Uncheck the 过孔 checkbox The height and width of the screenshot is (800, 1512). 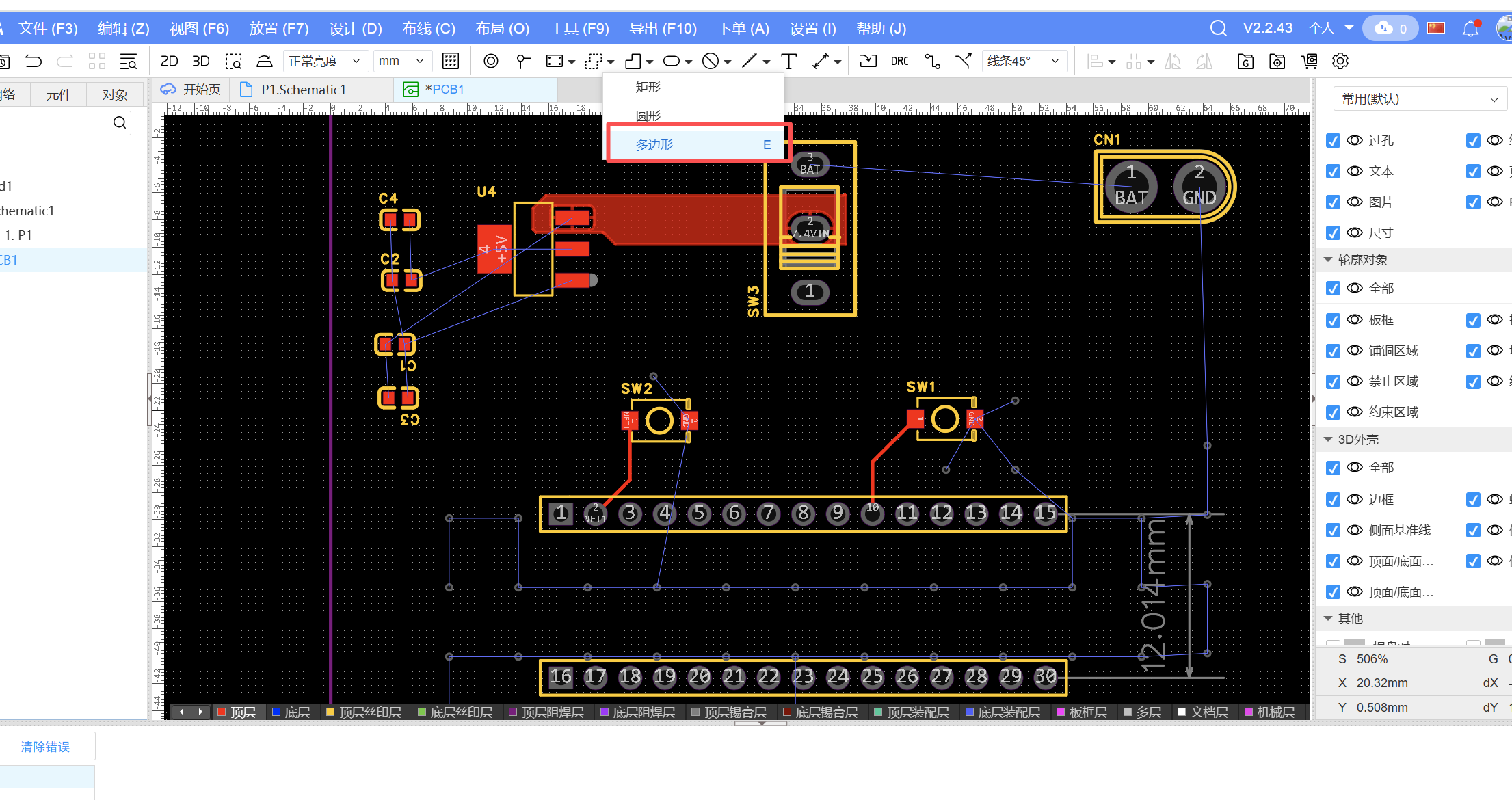(x=1333, y=141)
